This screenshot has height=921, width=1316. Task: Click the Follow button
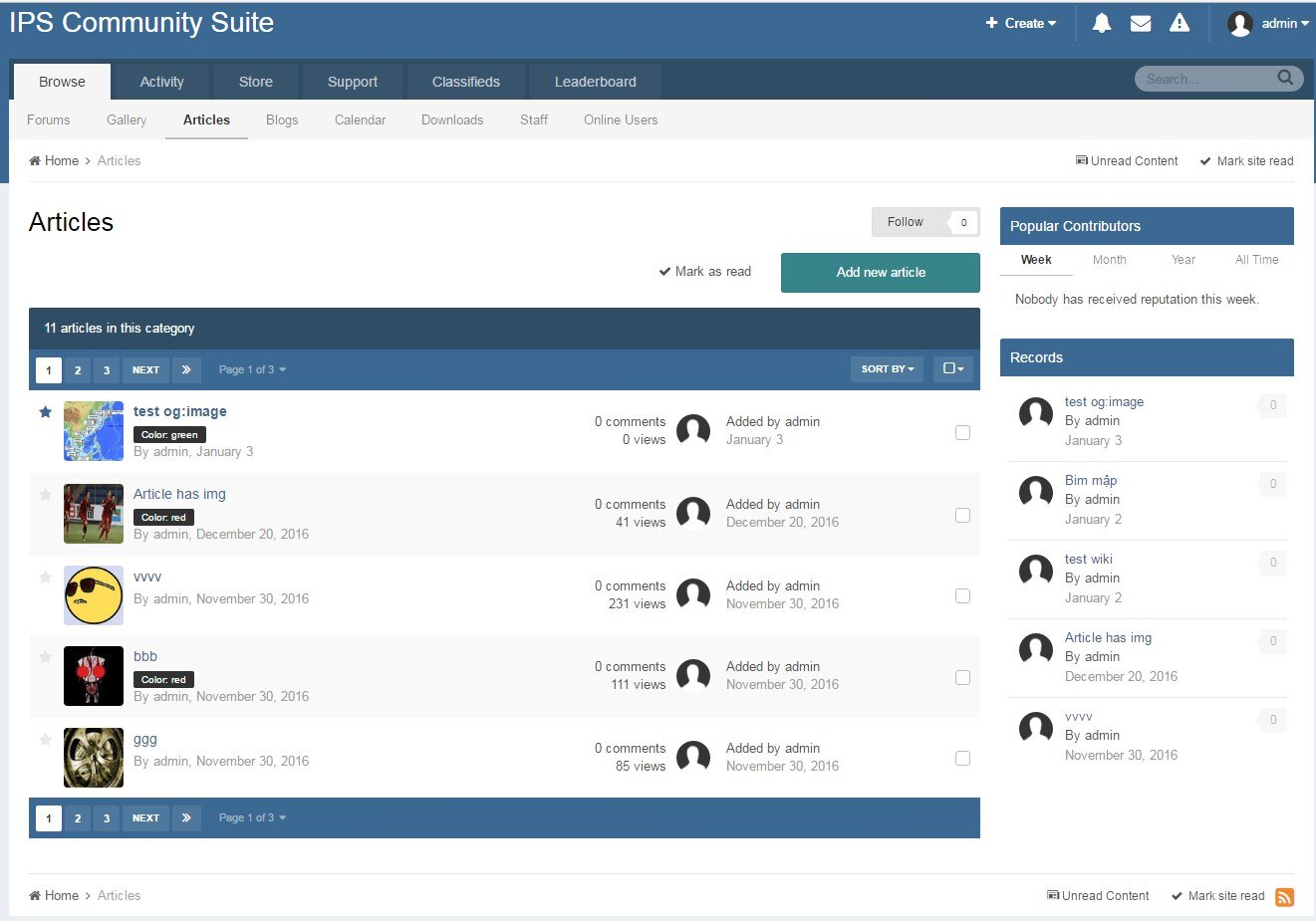point(906,222)
